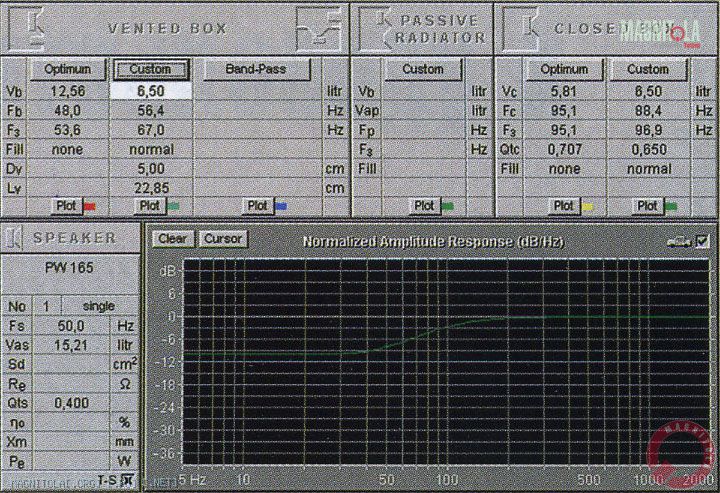Image resolution: width=720 pixels, height=493 pixels.
Task: Click the blue swatch by Band-Pass Plot
Action: 281,207
